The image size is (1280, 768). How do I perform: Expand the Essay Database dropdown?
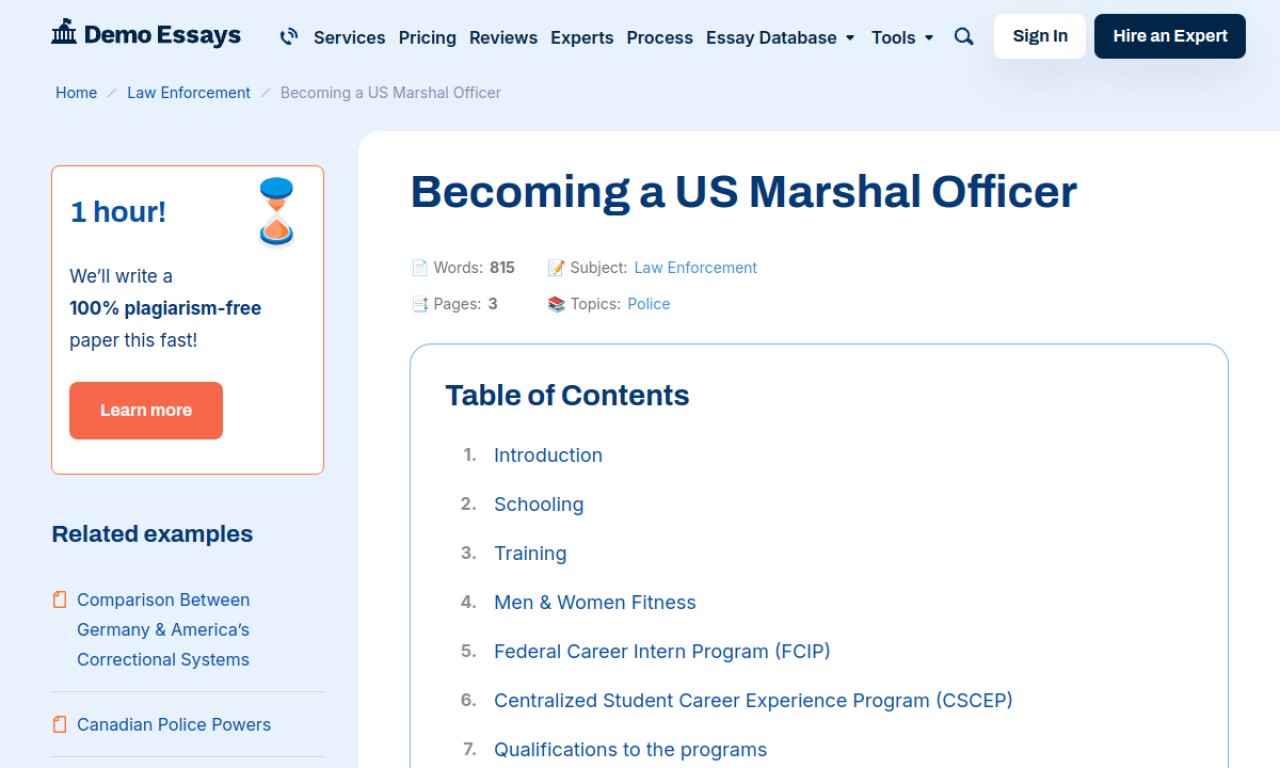coord(780,37)
